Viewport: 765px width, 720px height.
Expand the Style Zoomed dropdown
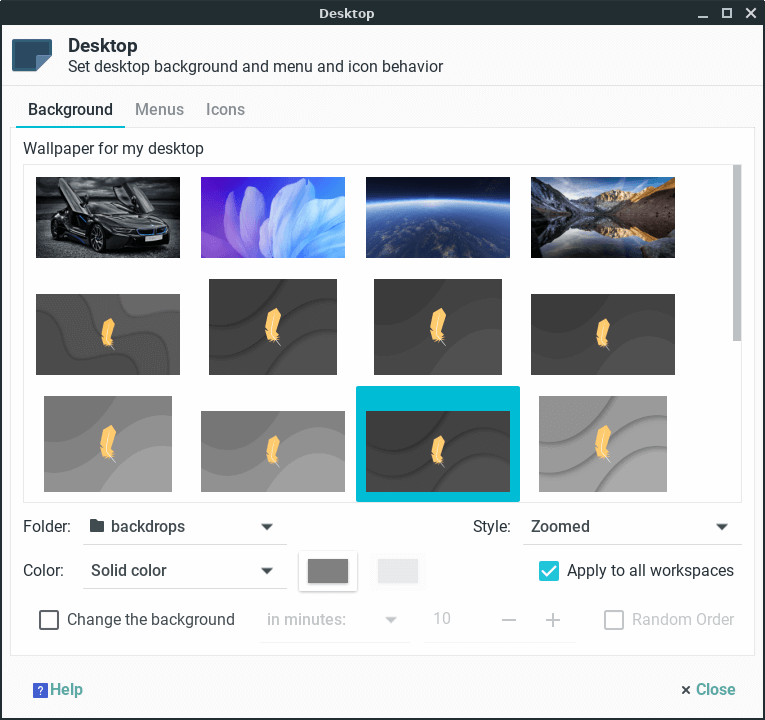pos(630,527)
